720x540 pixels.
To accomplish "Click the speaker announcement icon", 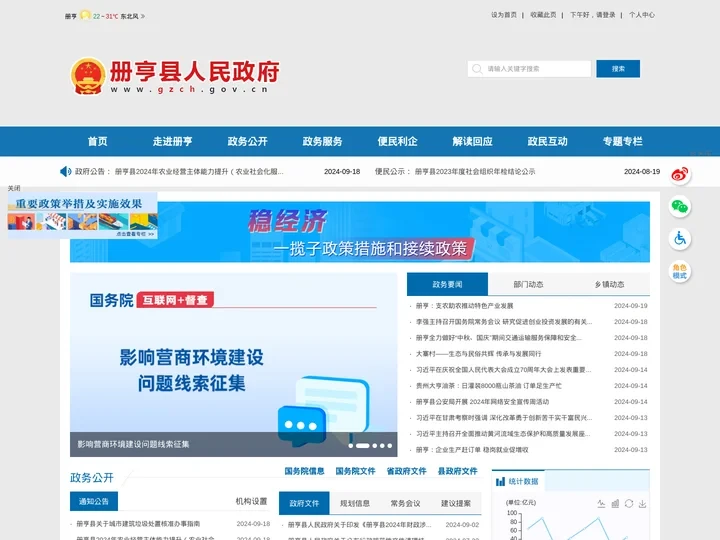I will click(x=65, y=171).
